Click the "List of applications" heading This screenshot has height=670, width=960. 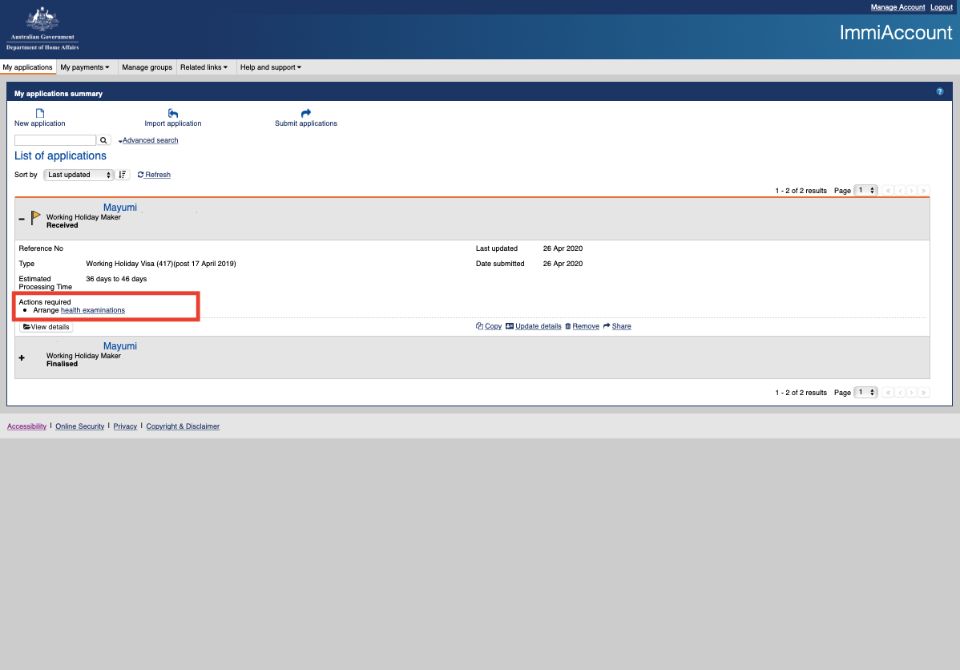pos(60,156)
